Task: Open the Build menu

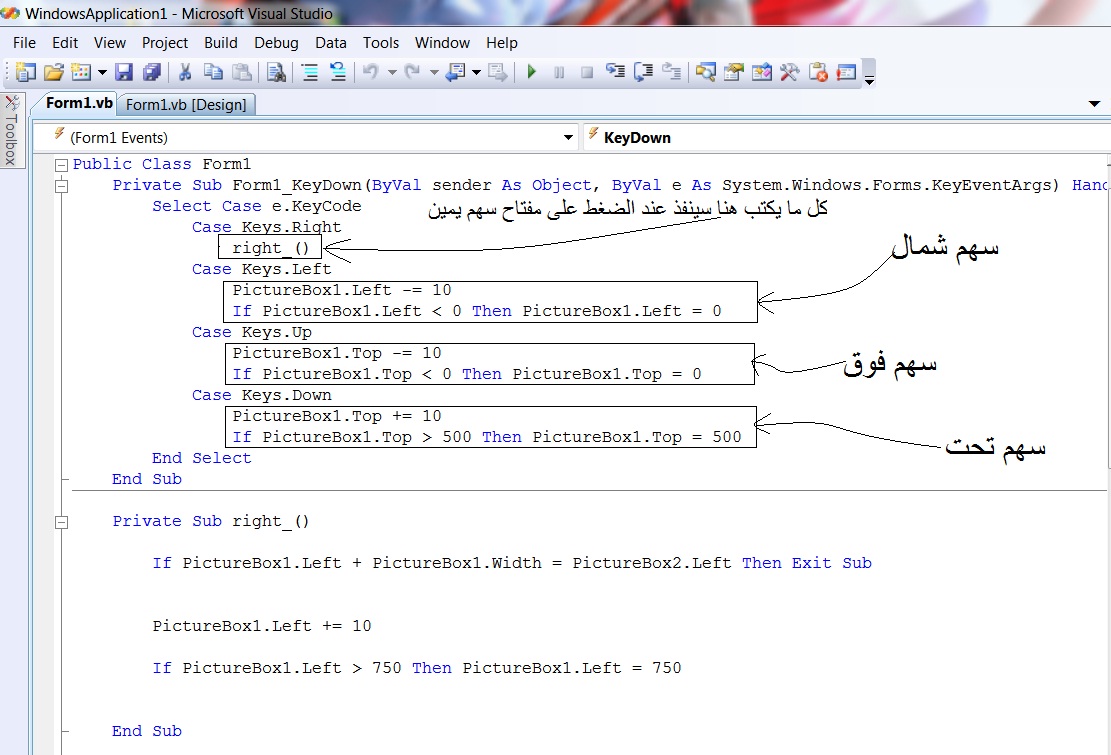Action: point(220,42)
